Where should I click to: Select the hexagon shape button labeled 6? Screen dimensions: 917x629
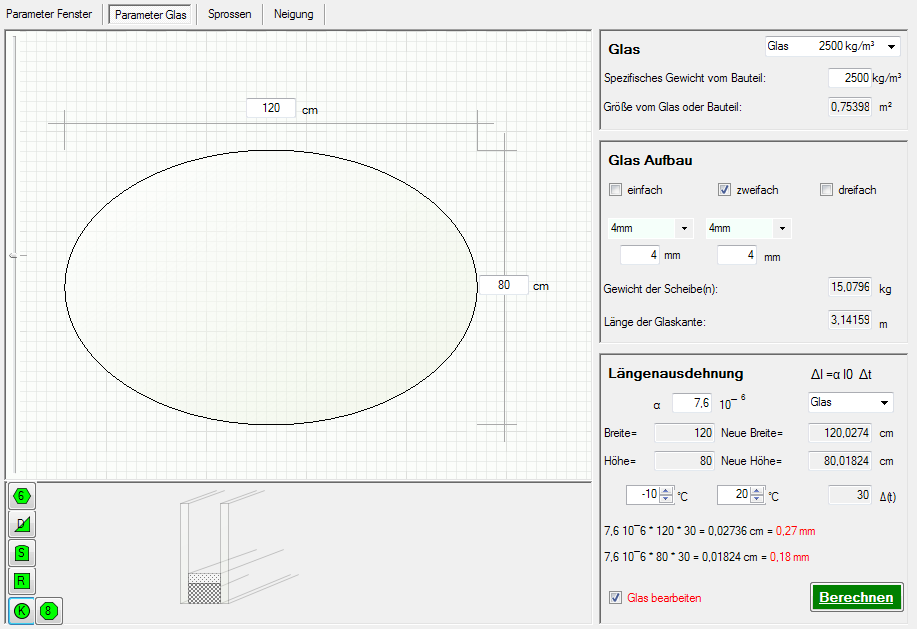click(x=22, y=495)
